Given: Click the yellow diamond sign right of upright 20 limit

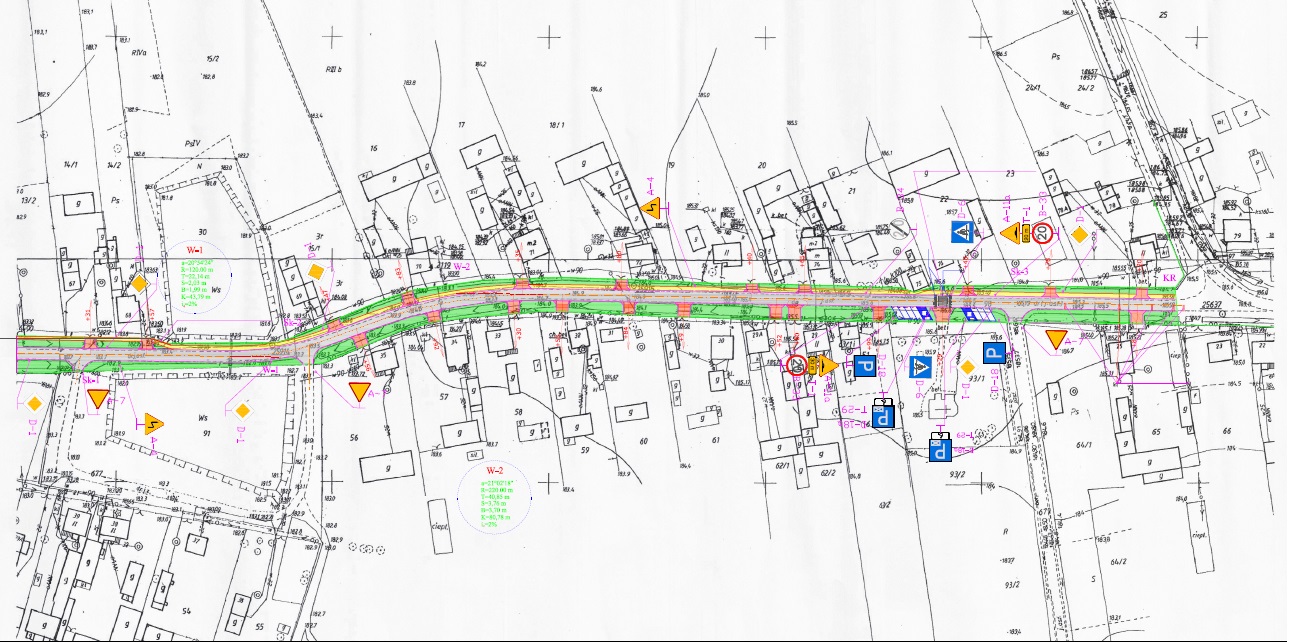Looking at the screenshot, I should click(1080, 234).
